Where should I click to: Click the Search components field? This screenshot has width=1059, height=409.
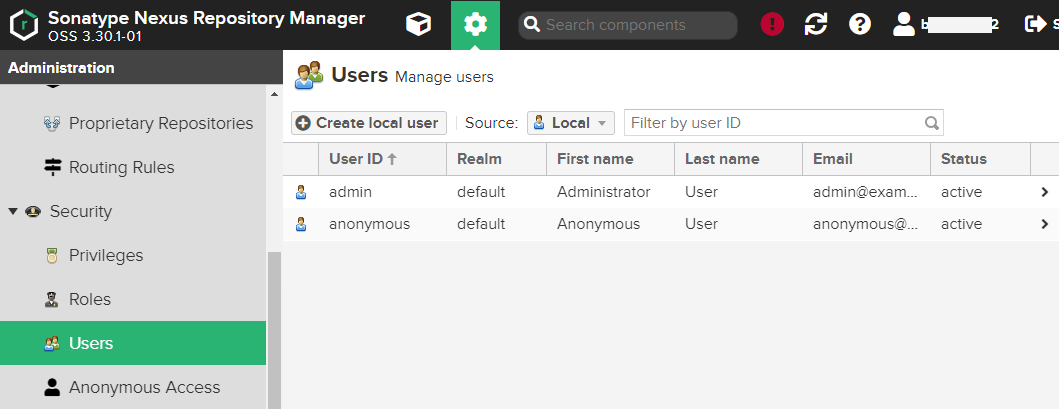click(x=628, y=25)
